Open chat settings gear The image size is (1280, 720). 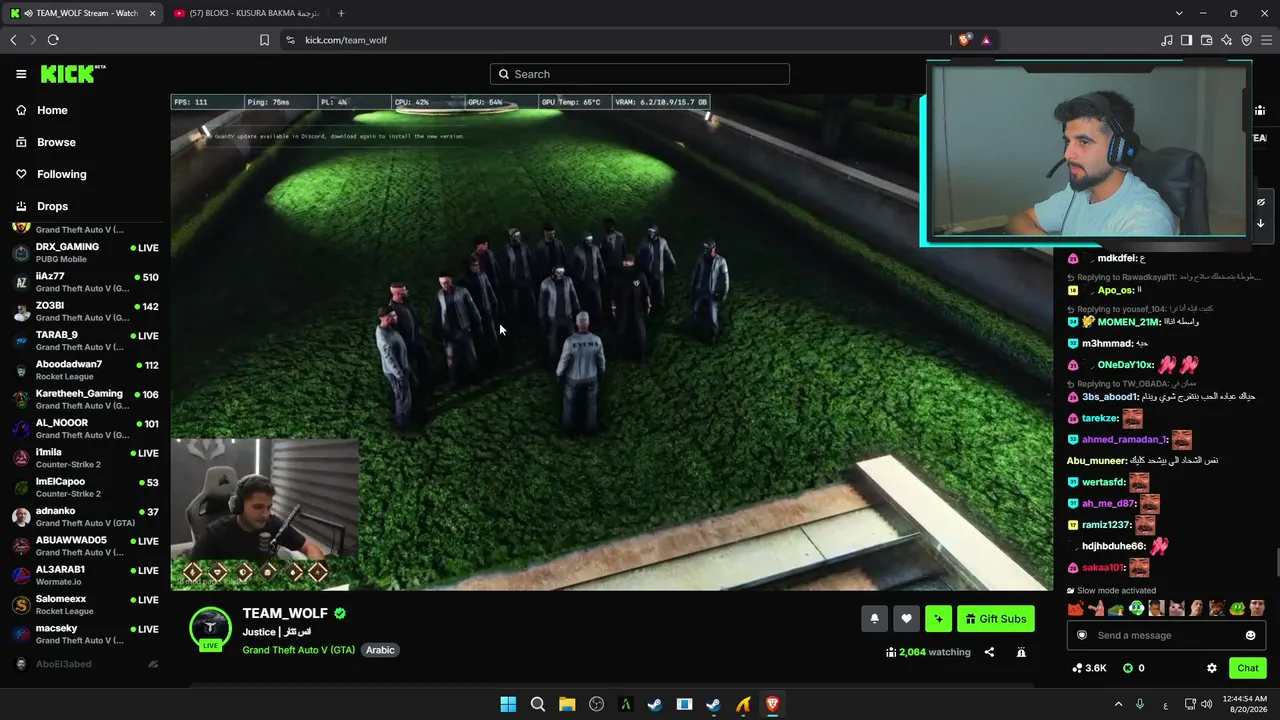coord(1212,668)
